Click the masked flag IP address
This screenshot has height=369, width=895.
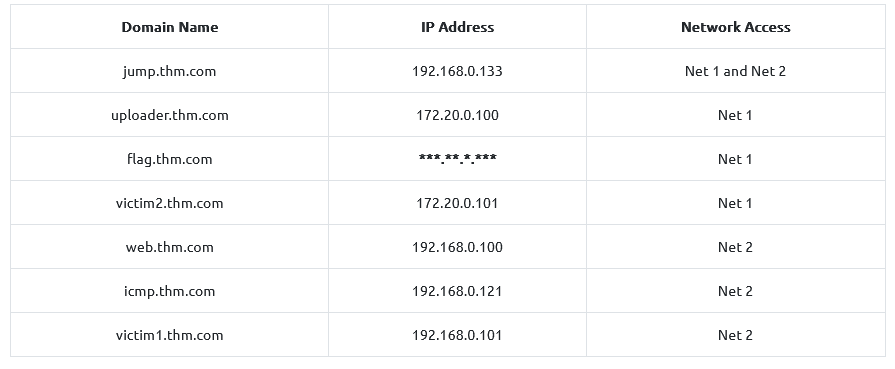click(x=457, y=159)
